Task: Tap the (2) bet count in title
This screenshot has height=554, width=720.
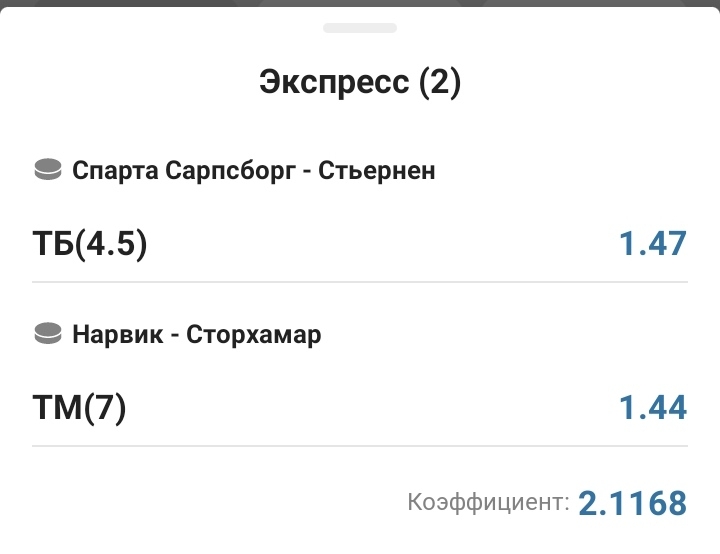Action: (x=440, y=82)
